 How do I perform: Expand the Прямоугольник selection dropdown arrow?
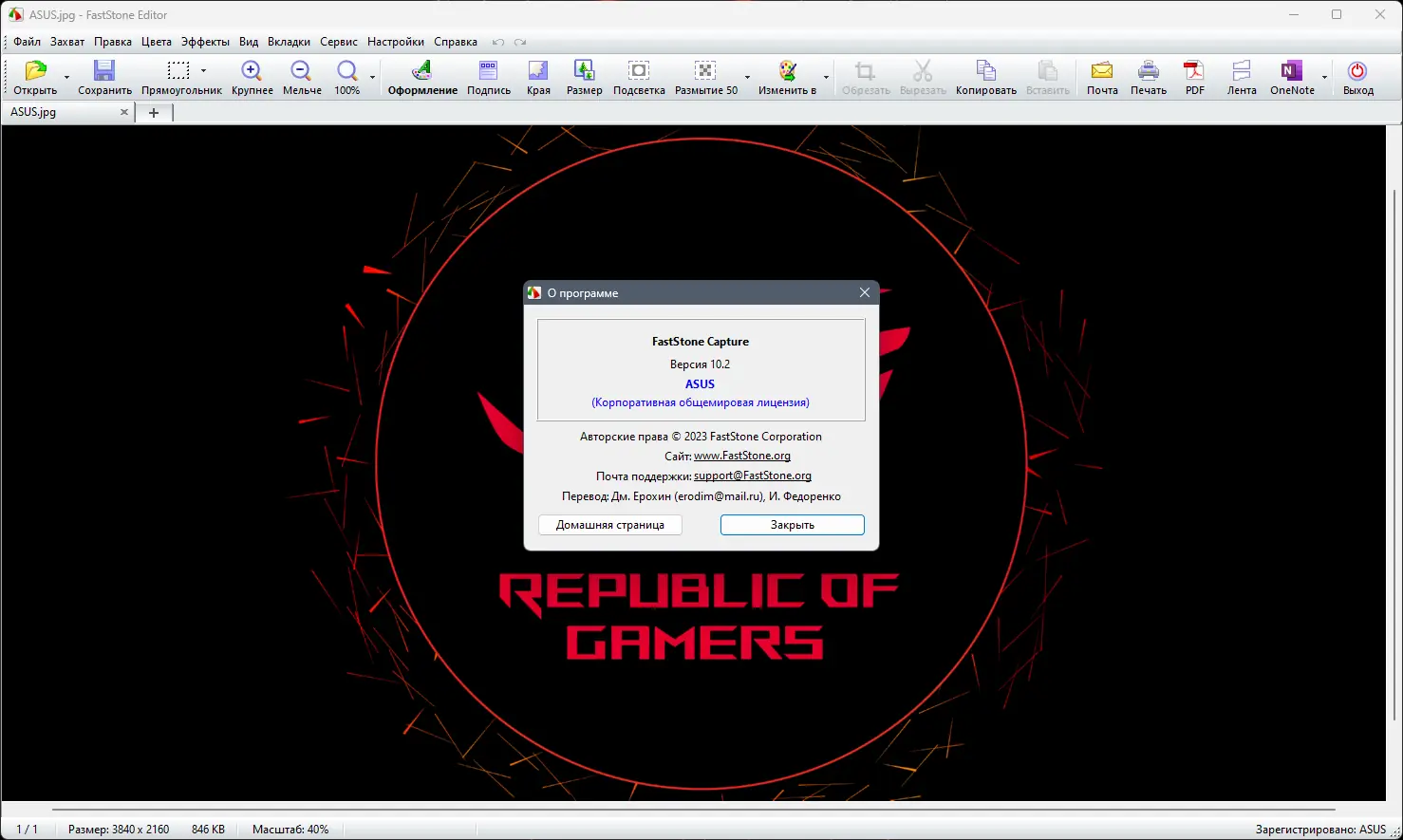pyautogui.click(x=203, y=71)
